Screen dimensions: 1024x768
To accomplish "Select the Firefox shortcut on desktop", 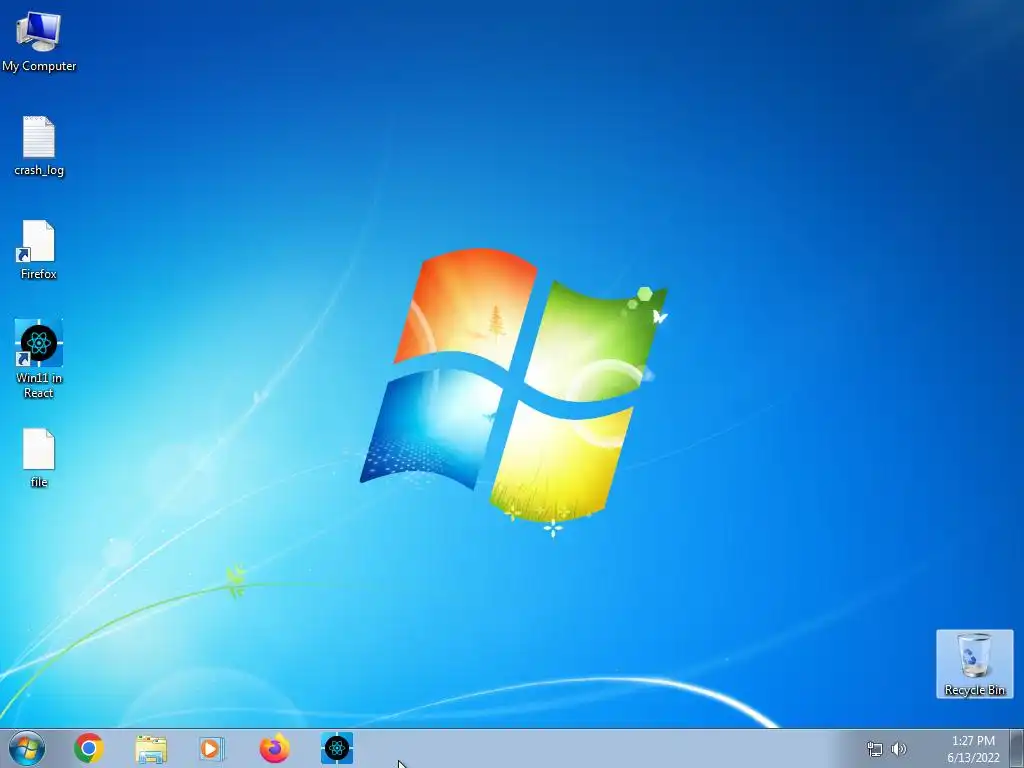I will click(39, 250).
